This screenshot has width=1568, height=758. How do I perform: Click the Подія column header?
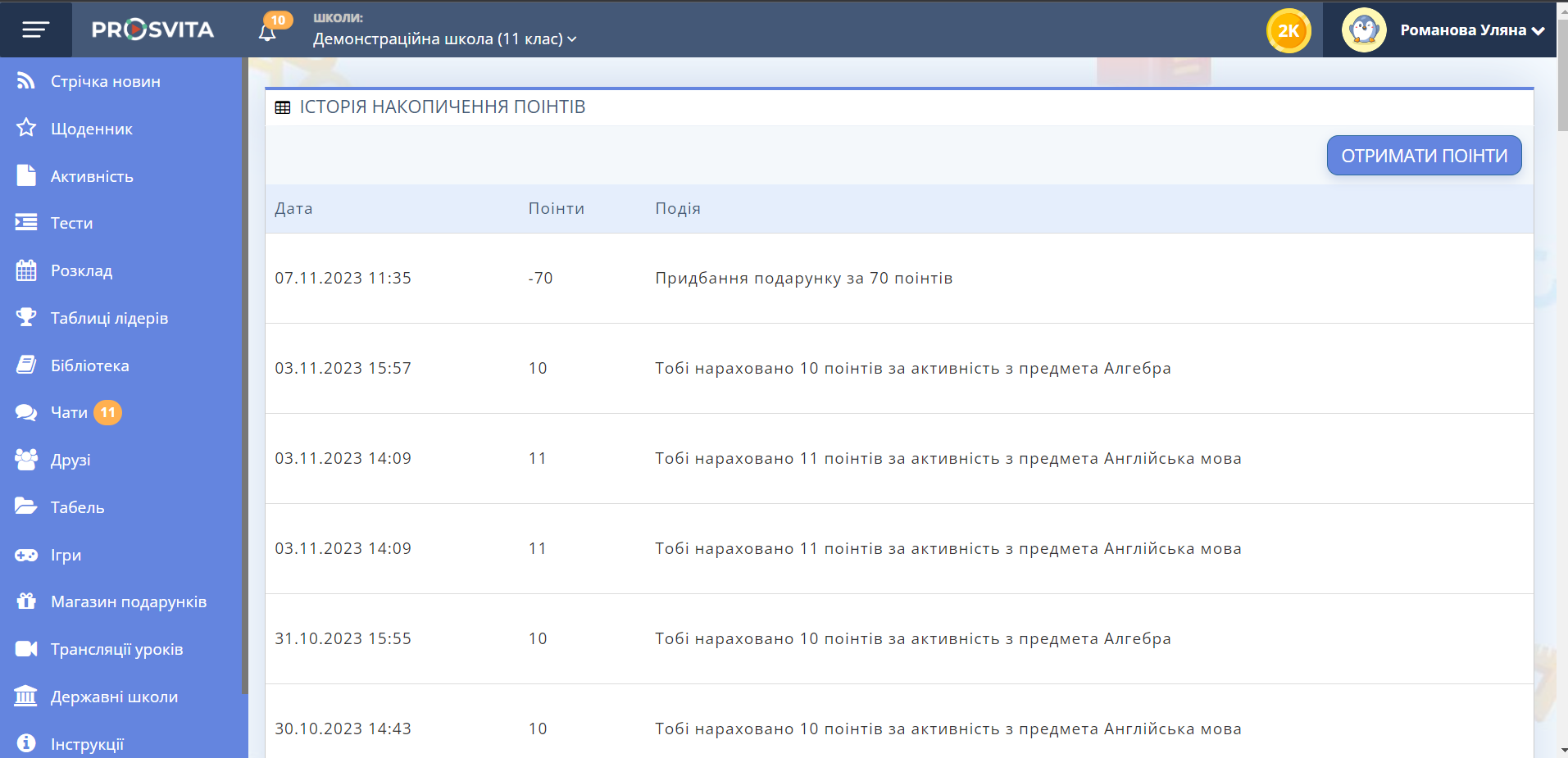click(678, 208)
